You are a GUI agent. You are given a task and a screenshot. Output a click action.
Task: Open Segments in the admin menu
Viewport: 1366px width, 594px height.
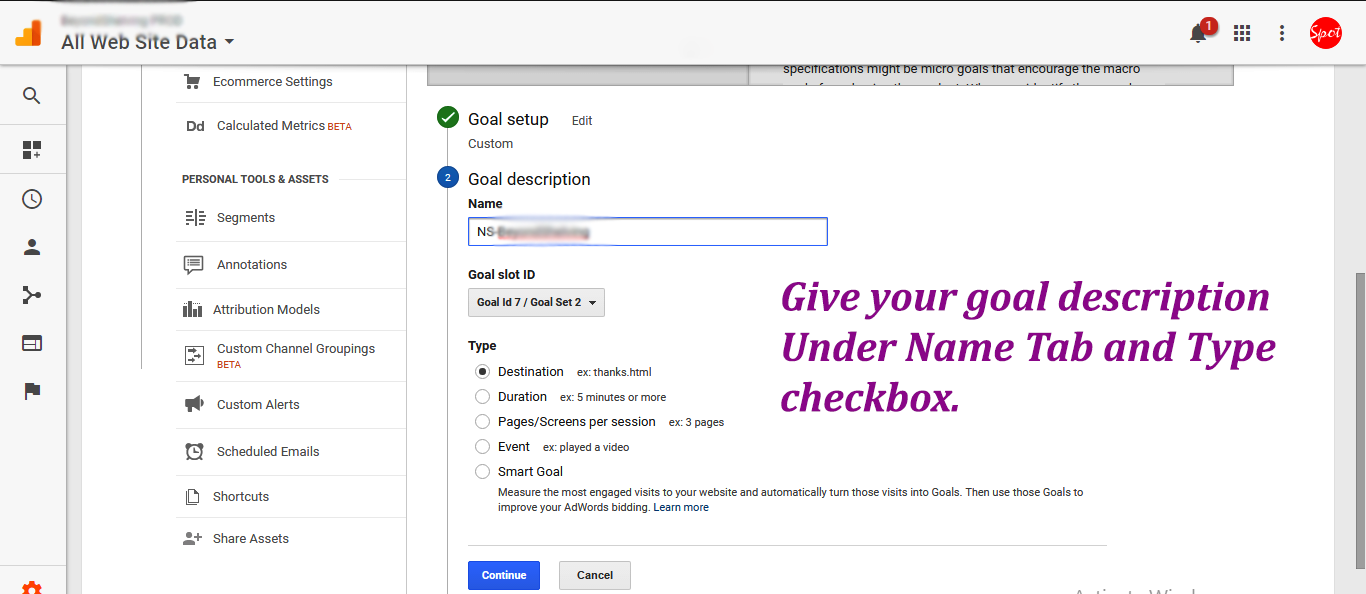[245, 218]
